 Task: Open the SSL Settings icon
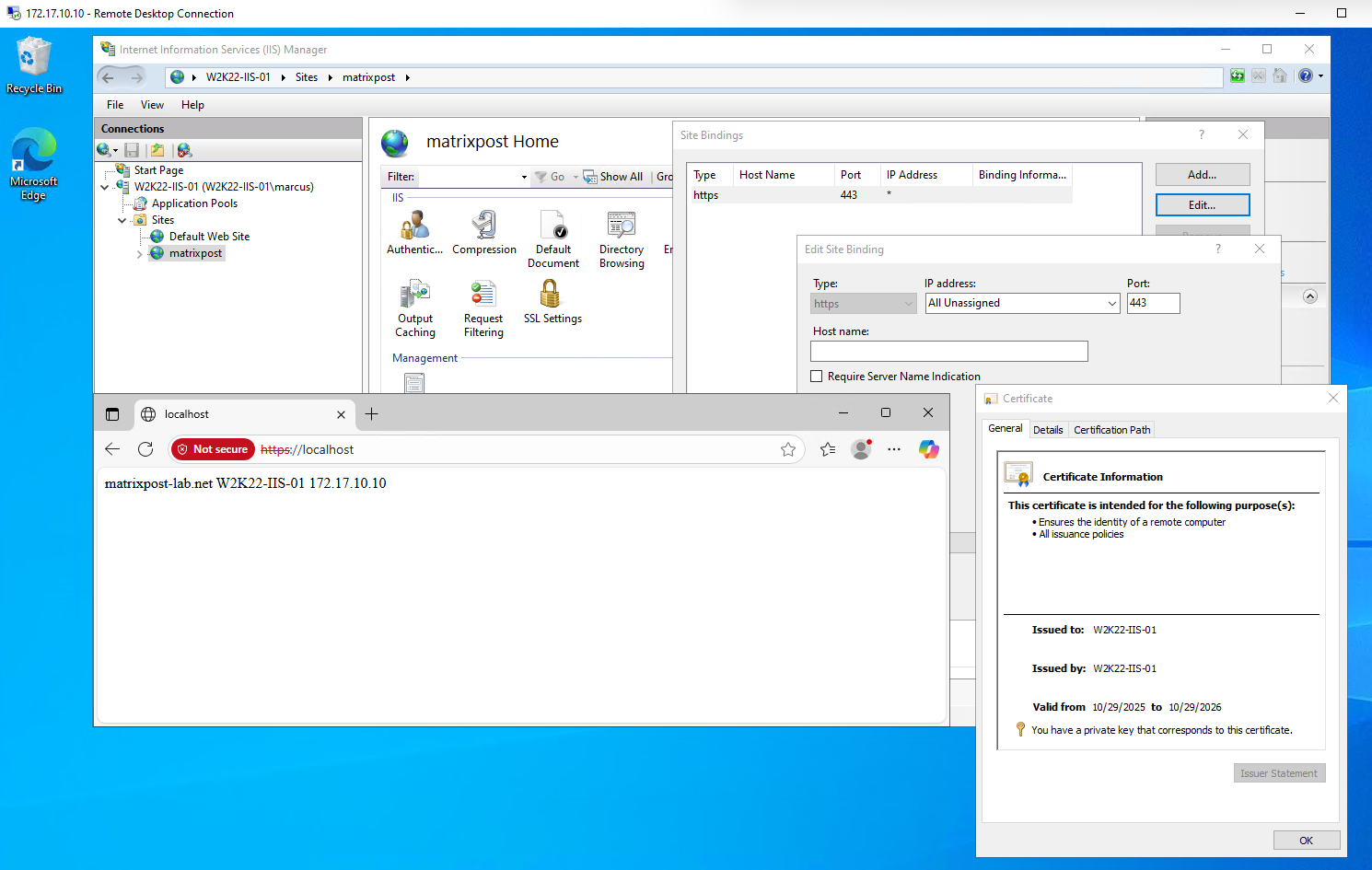(551, 295)
